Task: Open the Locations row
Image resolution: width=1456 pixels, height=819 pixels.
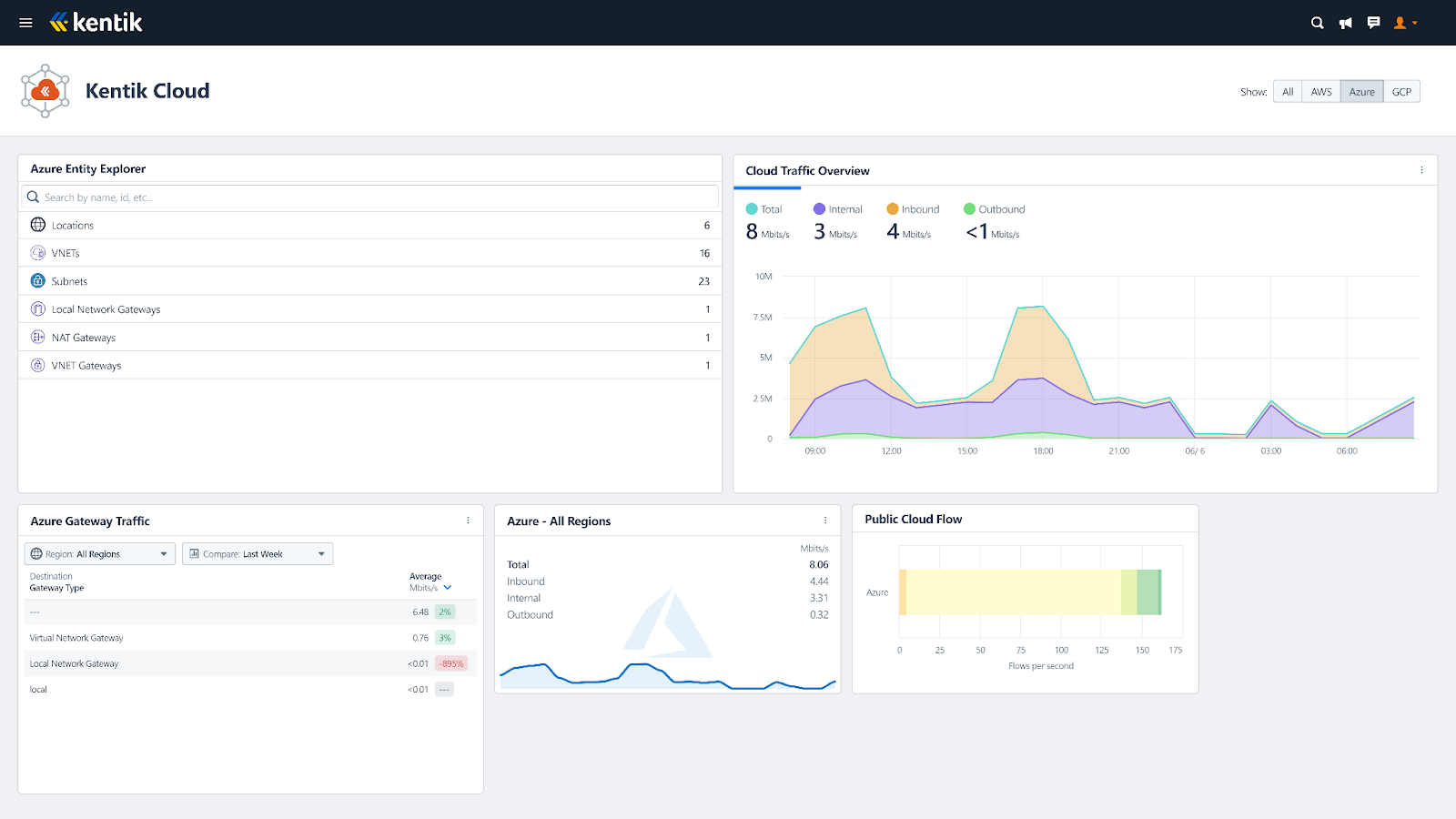Action: [369, 226]
